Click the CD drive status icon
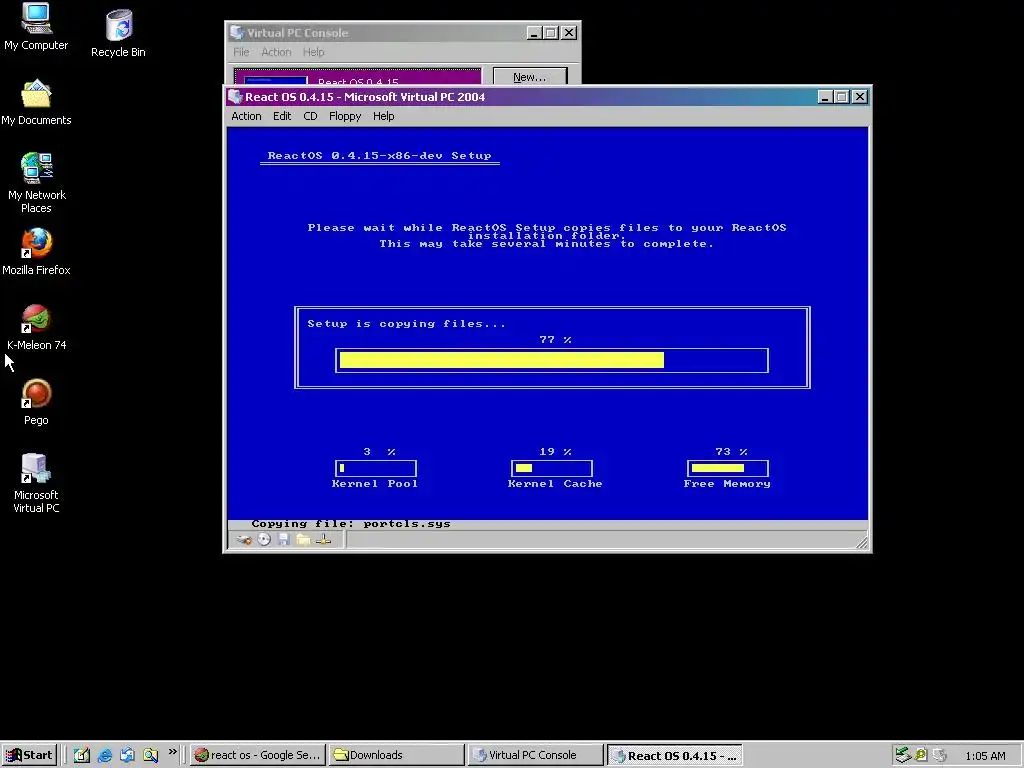 coord(264,539)
